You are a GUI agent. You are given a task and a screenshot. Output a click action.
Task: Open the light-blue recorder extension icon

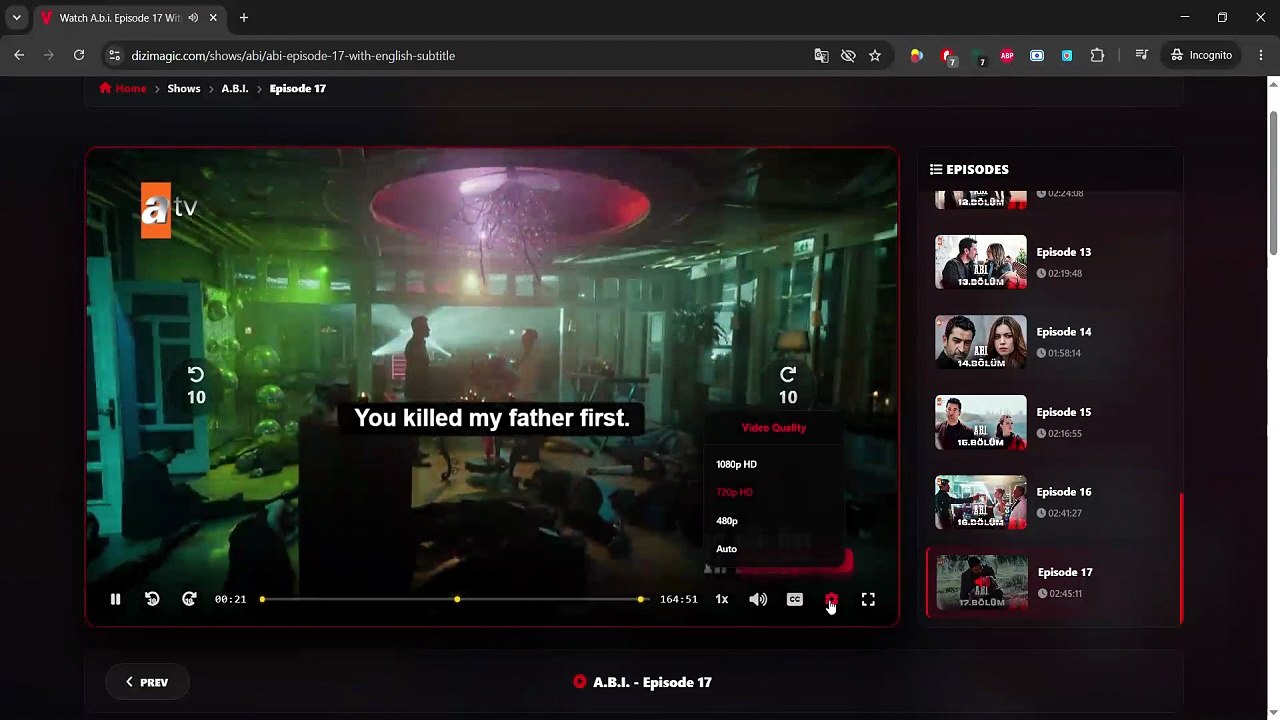click(1067, 56)
